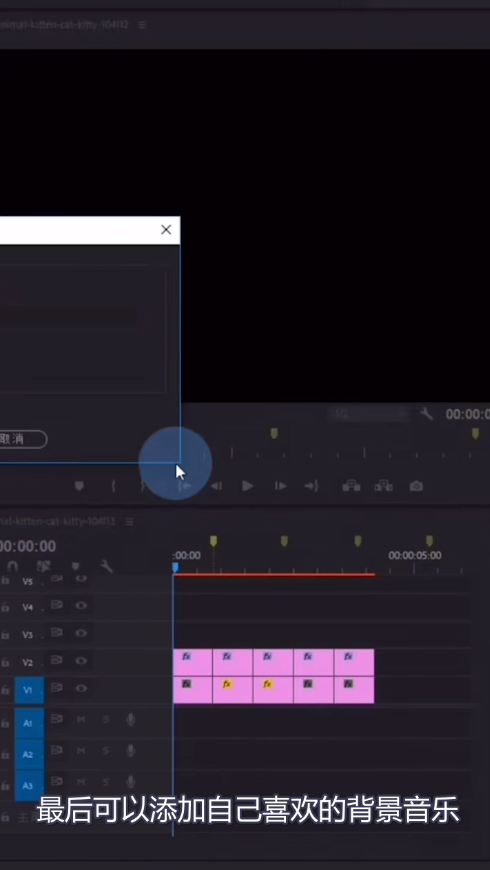The image size is (490, 870).
Task: Target the V1 track header
Action: (x=29, y=690)
